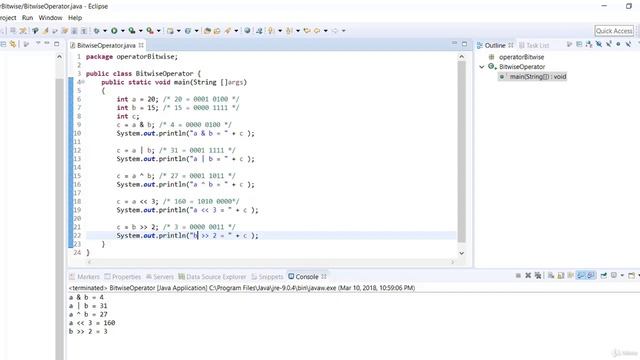The height and width of the screenshot is (360, 640).
Task: Click code line 'int a = 20;'
Action: coord(137,99)
